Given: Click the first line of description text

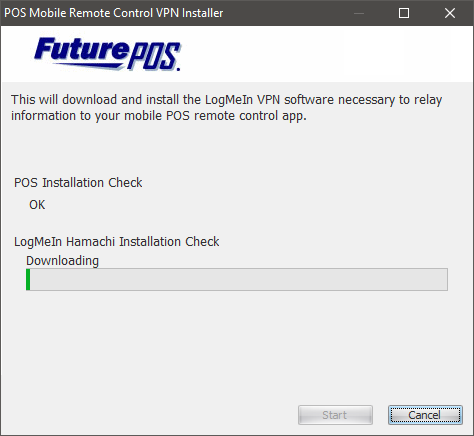Looking at the screenshot, I should pyautogui.click(x=227, y=100).
